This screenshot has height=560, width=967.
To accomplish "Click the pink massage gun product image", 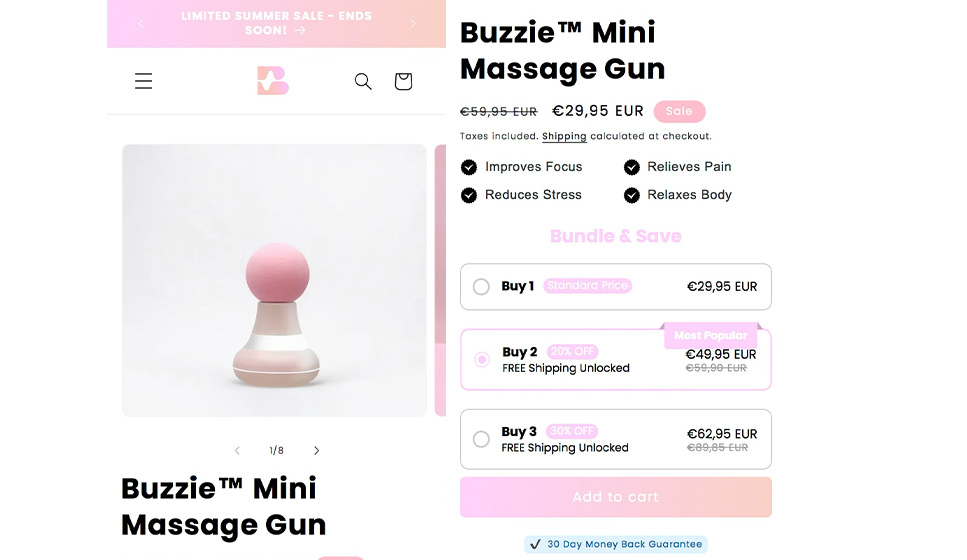I will (274, 281).
